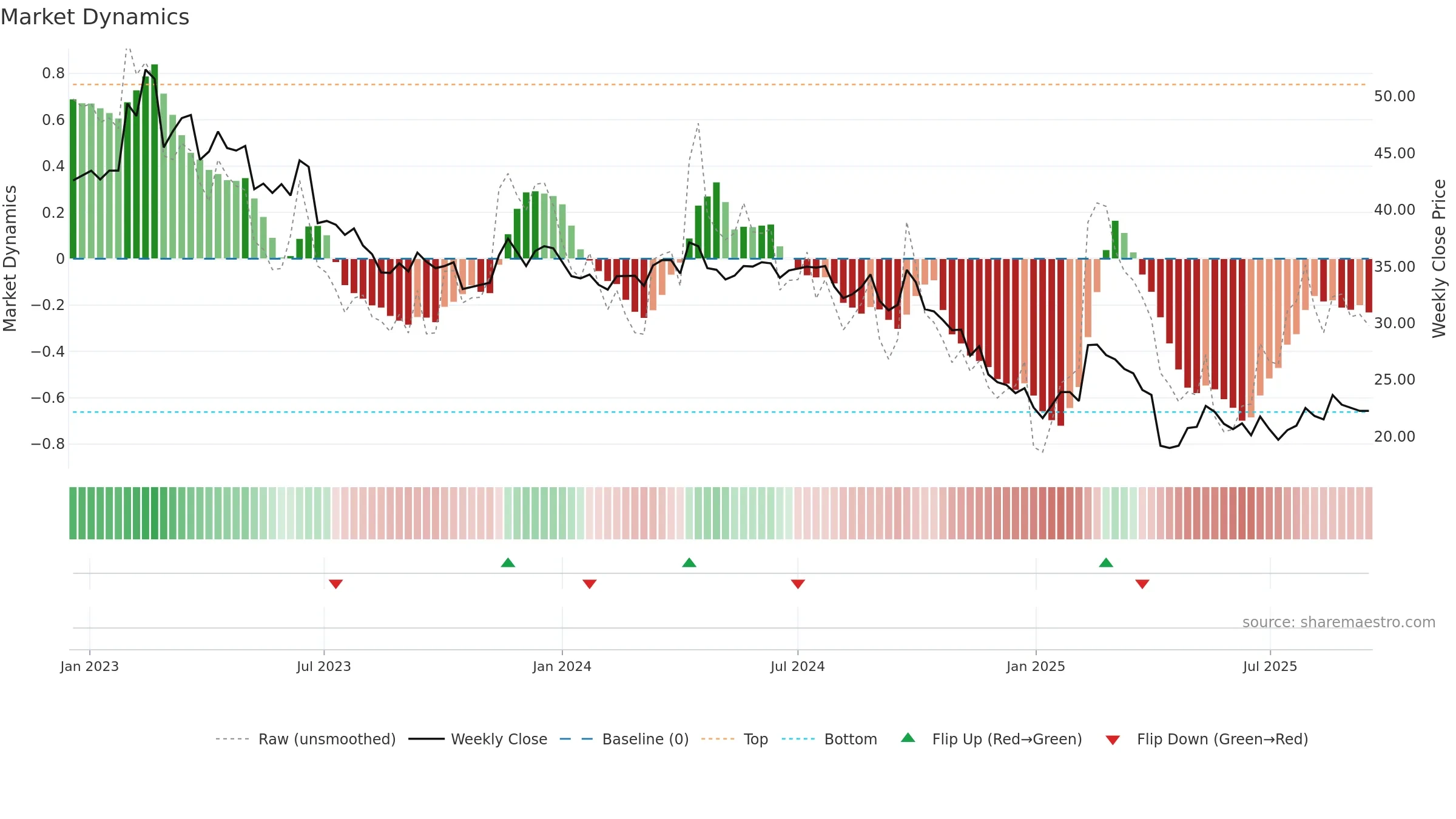
Task: Select the red flip-down marker just after Jan 2024
Action: 590,584
